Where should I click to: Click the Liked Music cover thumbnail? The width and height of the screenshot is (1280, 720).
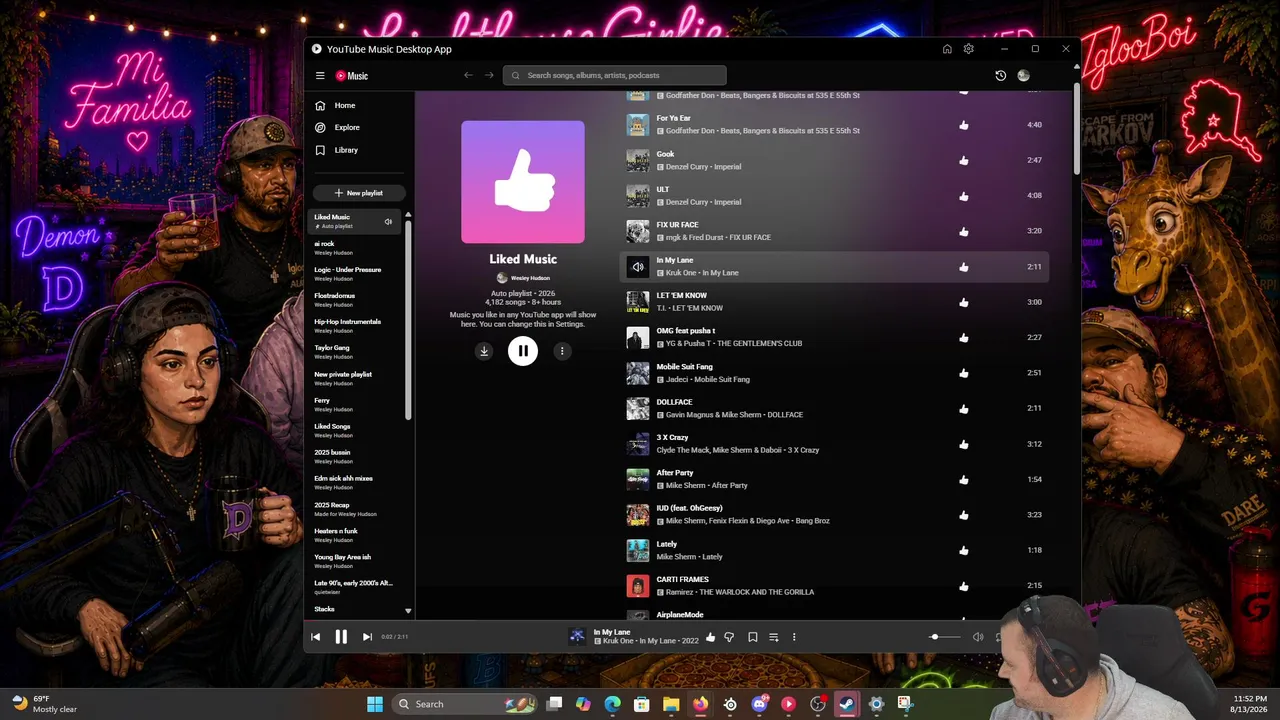pos(523,182)
